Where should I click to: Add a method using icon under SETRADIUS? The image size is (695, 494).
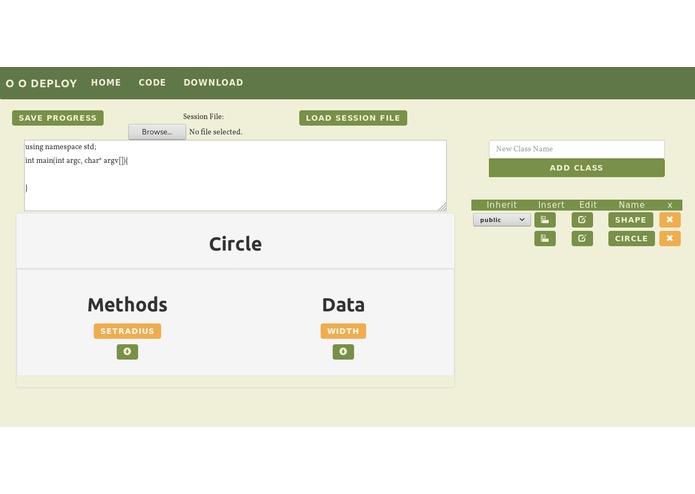127,352
